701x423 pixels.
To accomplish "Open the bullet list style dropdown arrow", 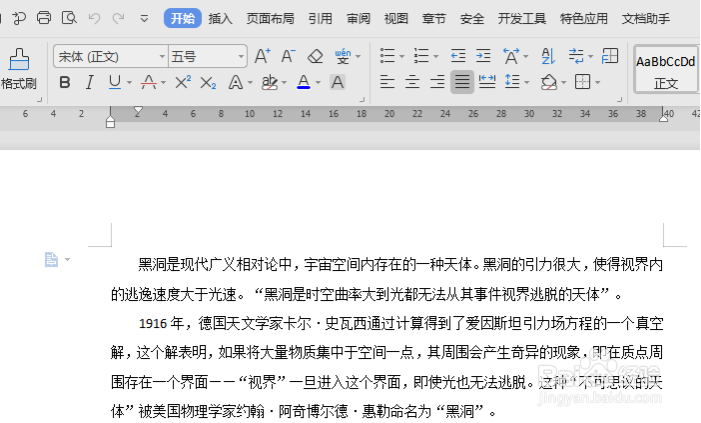I will [401, 56].
